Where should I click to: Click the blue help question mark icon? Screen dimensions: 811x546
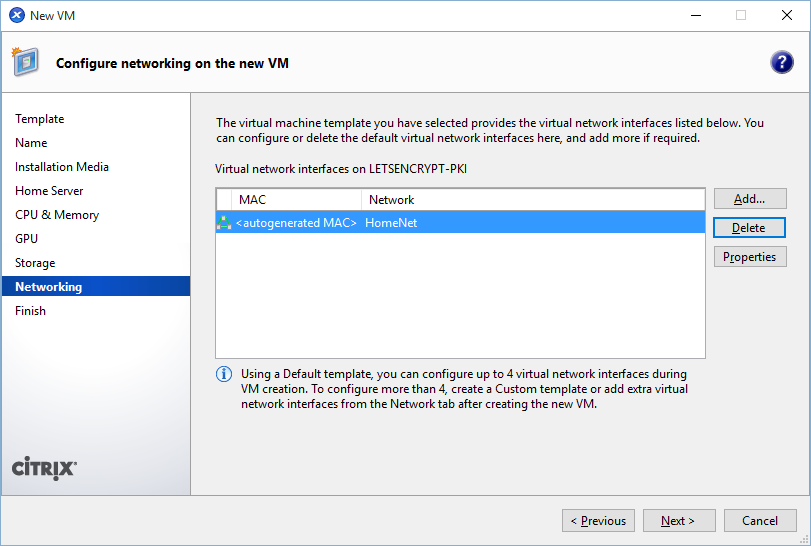pos(781,63)
